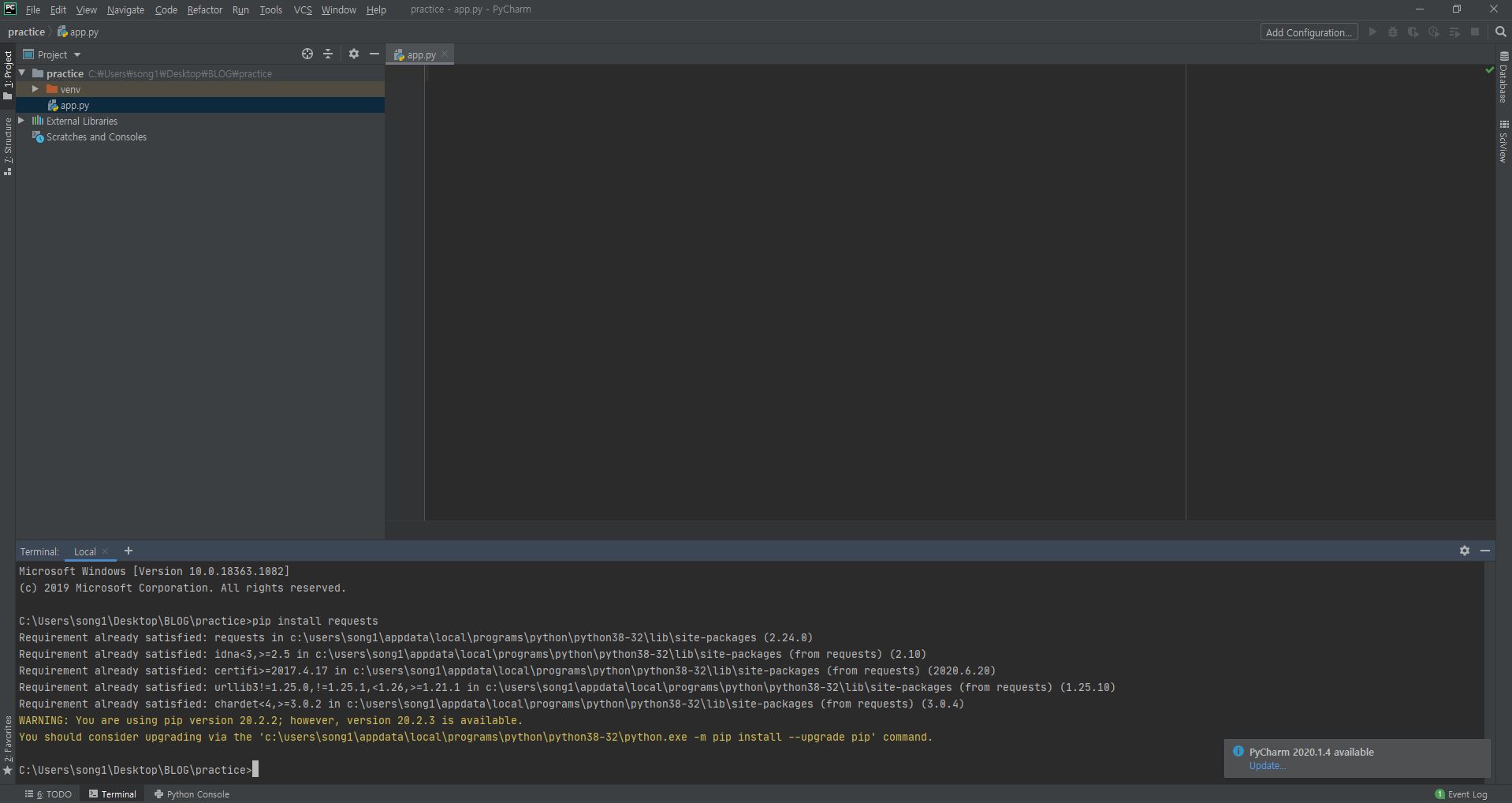This screenshot has height=803, width=1512.
Task: Open Project panel settings gear
Action: click(x=354, y=54)
